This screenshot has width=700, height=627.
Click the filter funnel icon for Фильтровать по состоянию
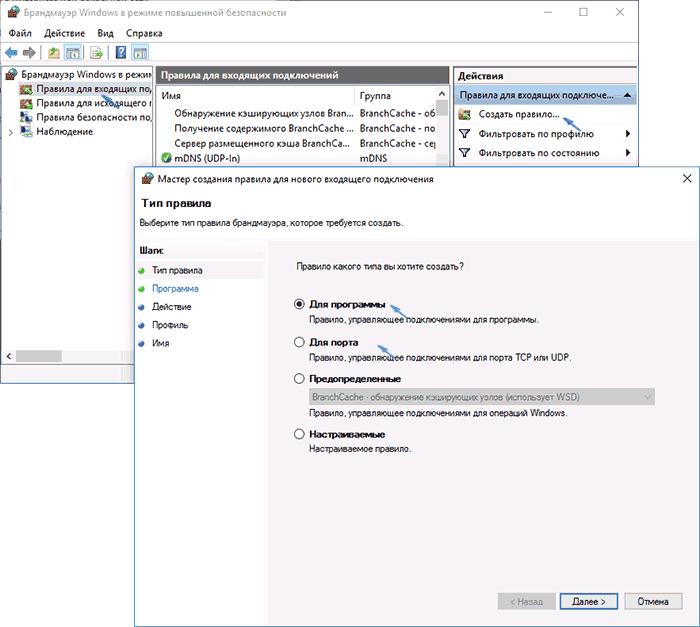tap(464, 153)
